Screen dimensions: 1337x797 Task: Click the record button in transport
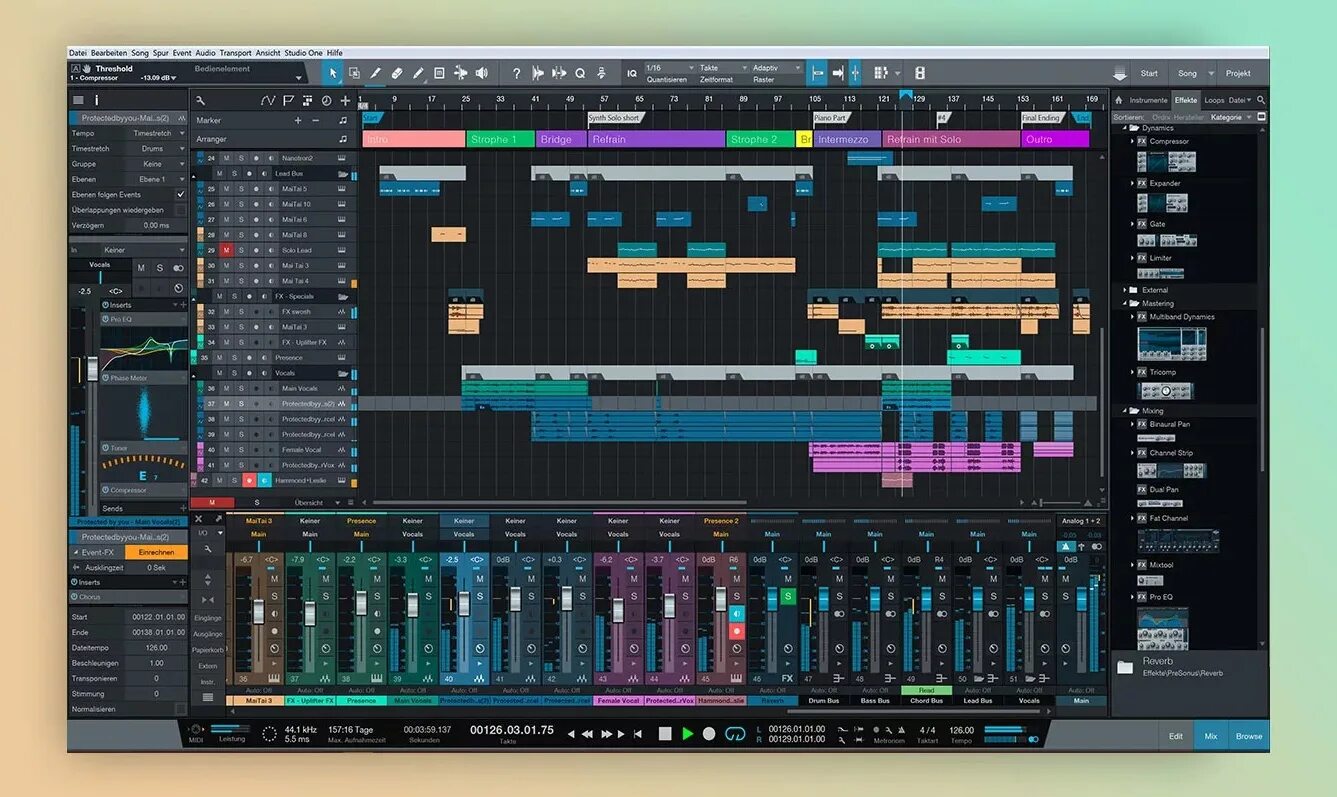click(709, 733)
